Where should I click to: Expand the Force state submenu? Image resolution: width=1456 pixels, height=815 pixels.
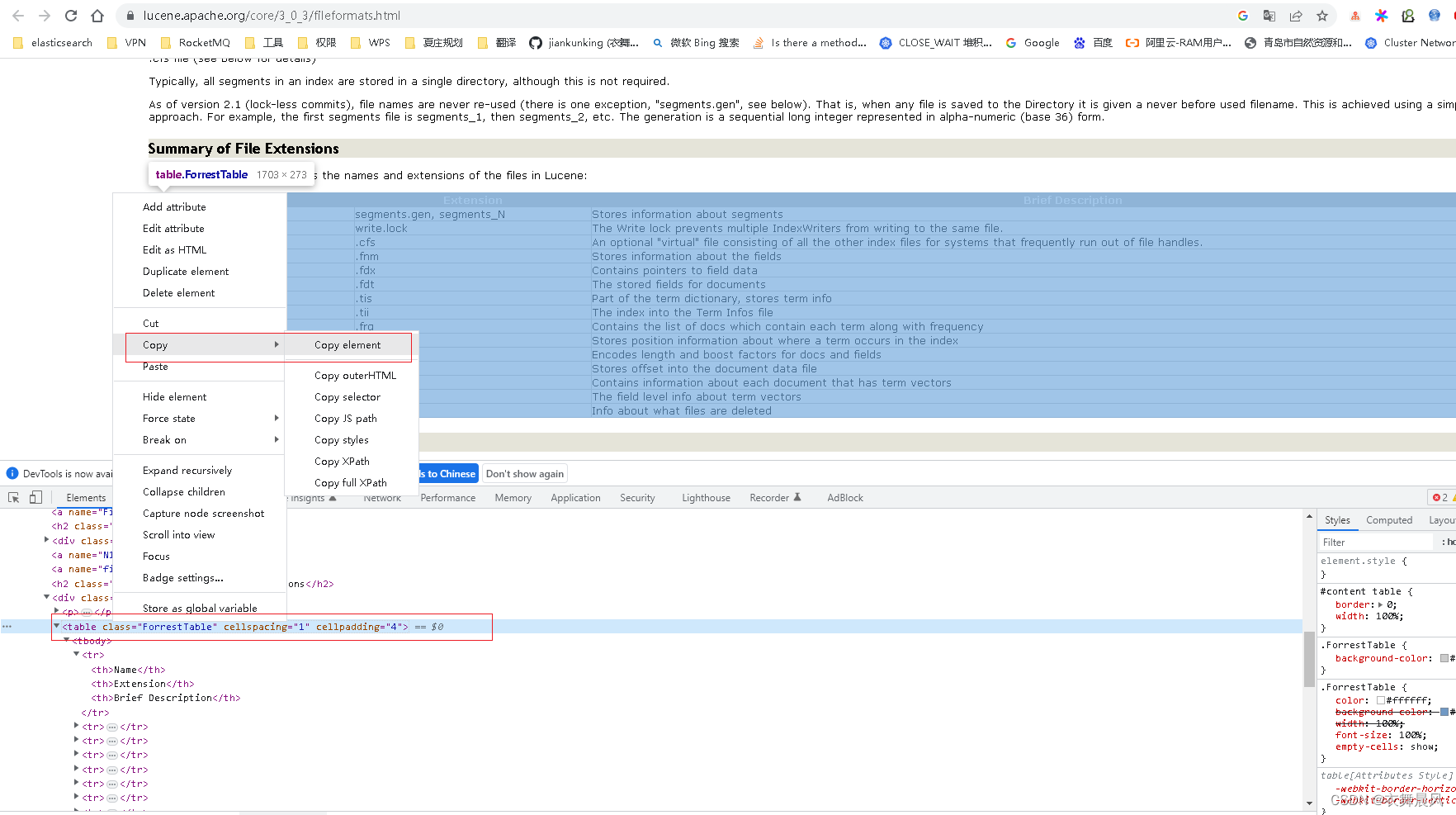pyautogui.click(x=168, y=418)
